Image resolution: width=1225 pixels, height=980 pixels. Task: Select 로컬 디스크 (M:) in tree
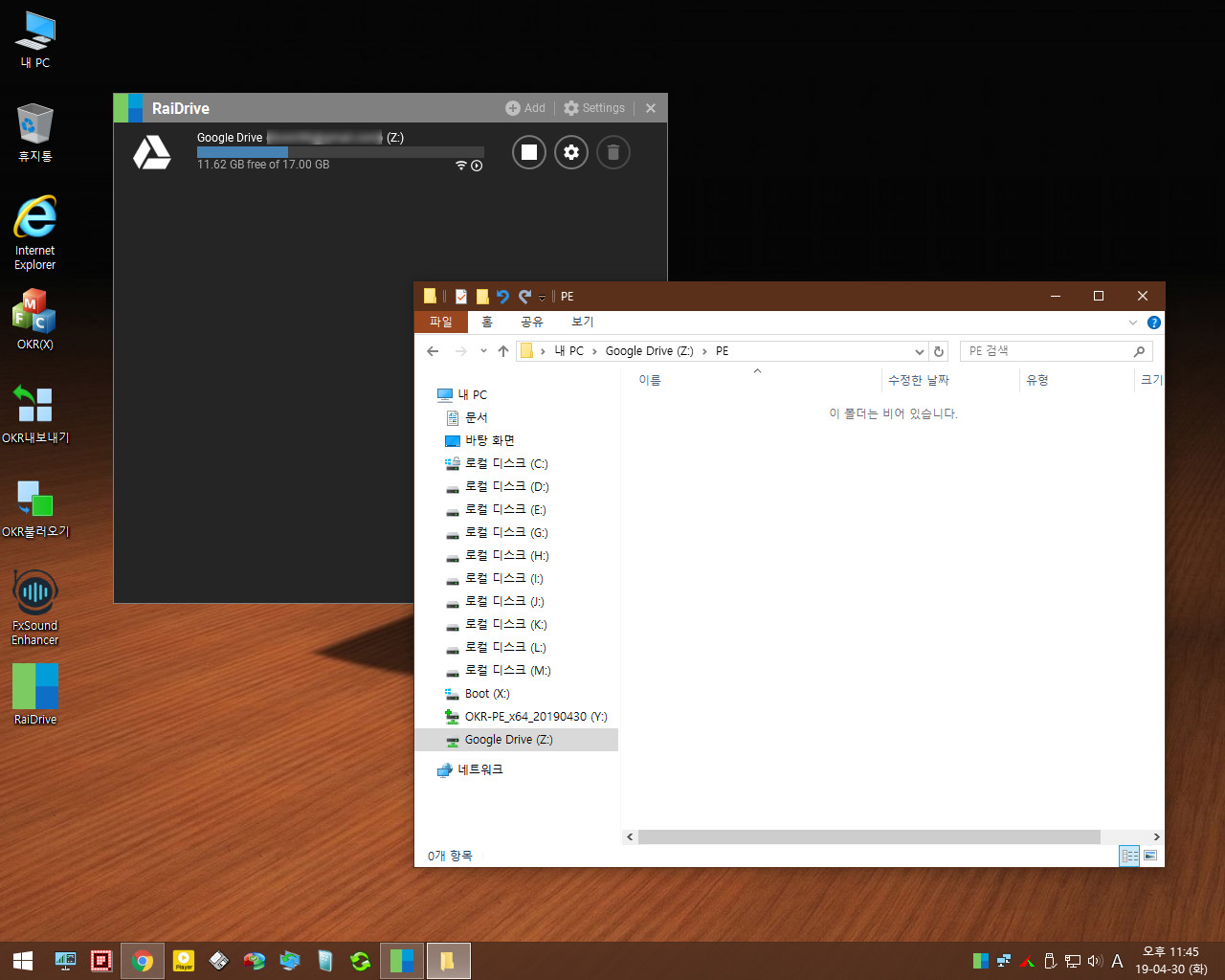497,671
